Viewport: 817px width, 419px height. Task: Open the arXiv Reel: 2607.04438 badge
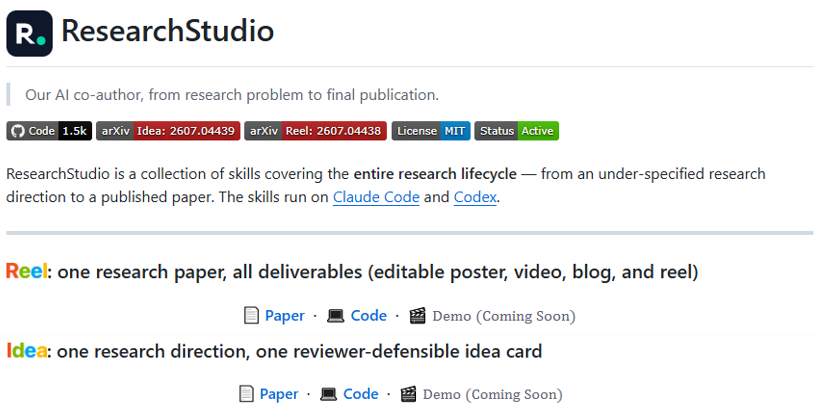point(315,131)
